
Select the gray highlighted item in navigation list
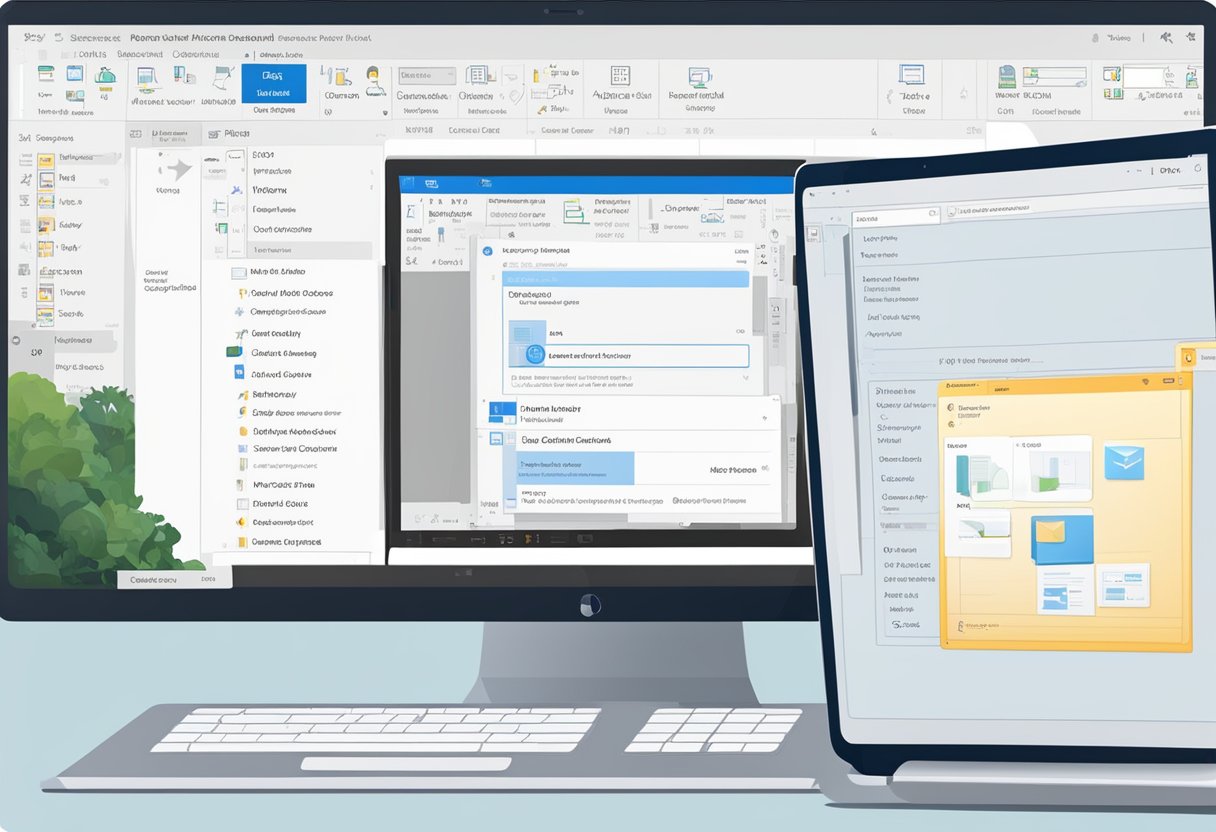pos(298,251)
